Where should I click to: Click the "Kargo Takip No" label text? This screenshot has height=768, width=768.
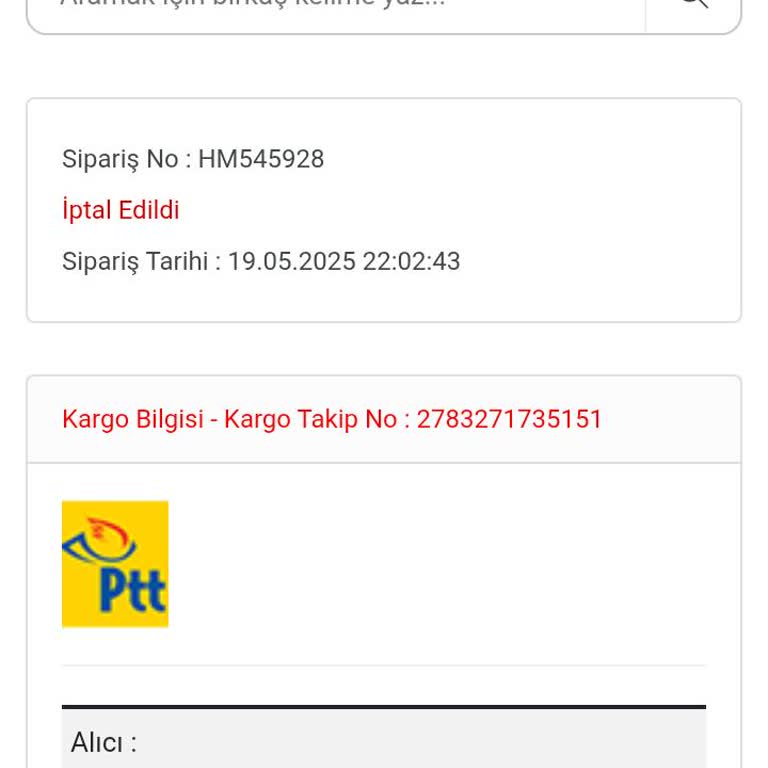coord(310,419)
